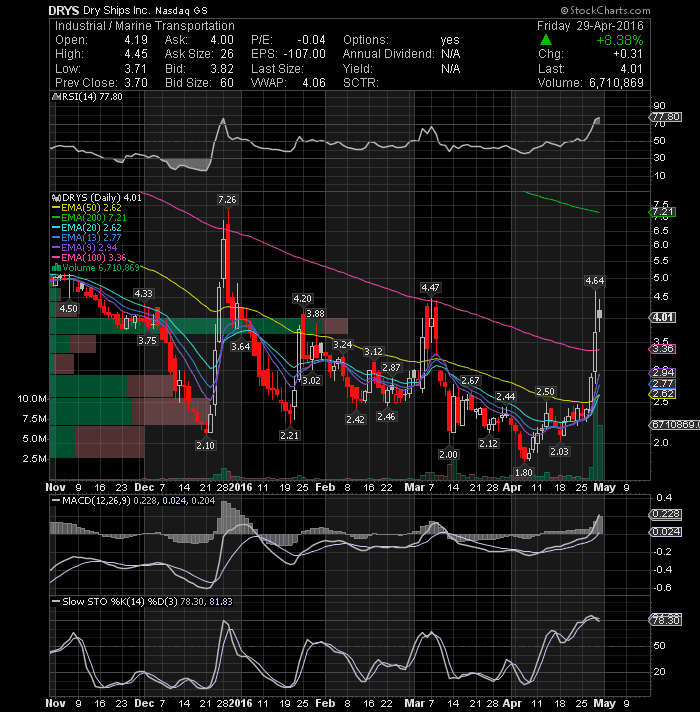The width and height of the screenshot is (700, 712).
Task: Click the 2.50 April price label
Action: [x=545, y=391]
